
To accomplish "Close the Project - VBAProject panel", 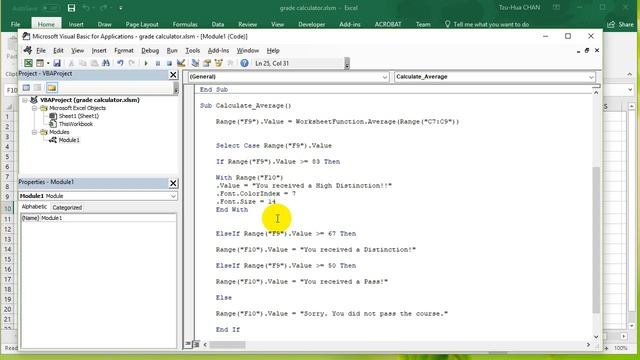I will (x=173, y=75).
